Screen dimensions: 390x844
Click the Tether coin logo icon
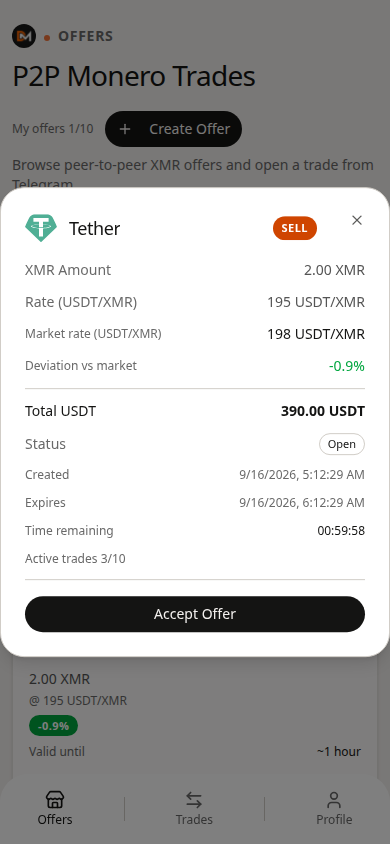tap(41, 228)
